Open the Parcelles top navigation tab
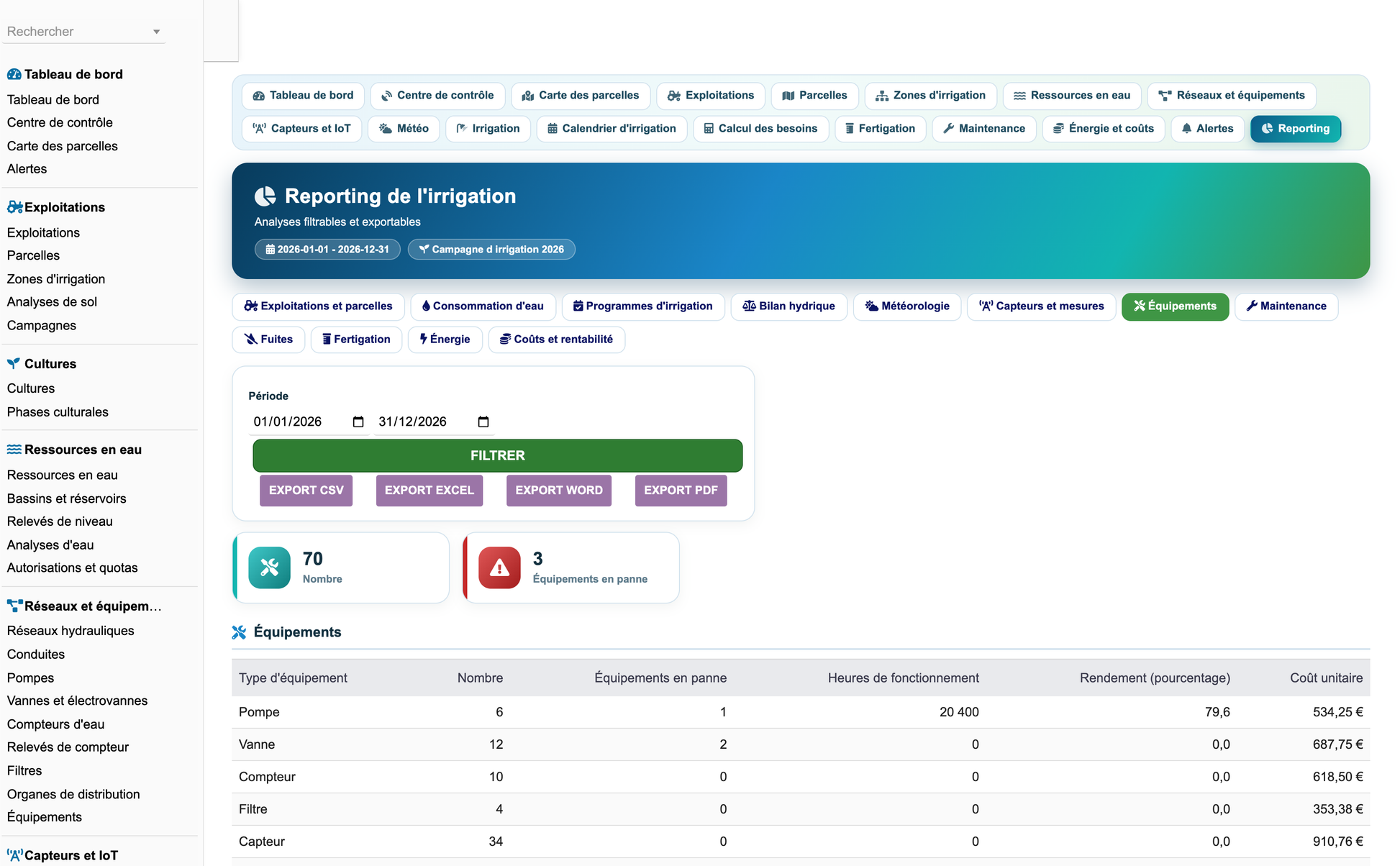The image size is (1400, 866). tap(815, 96)
